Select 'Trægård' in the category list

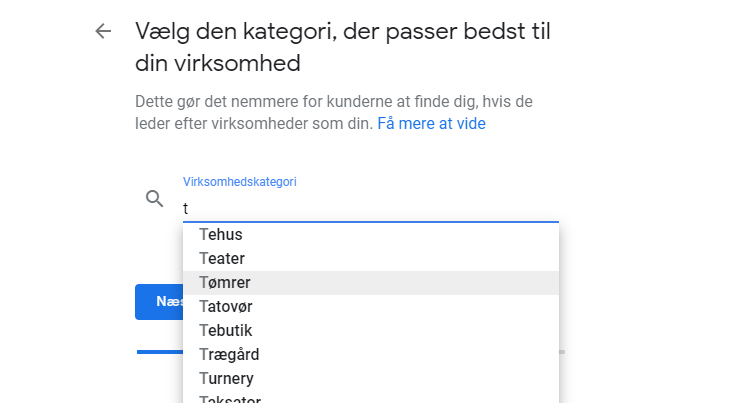pyautogui.click(x=371, y=355)
